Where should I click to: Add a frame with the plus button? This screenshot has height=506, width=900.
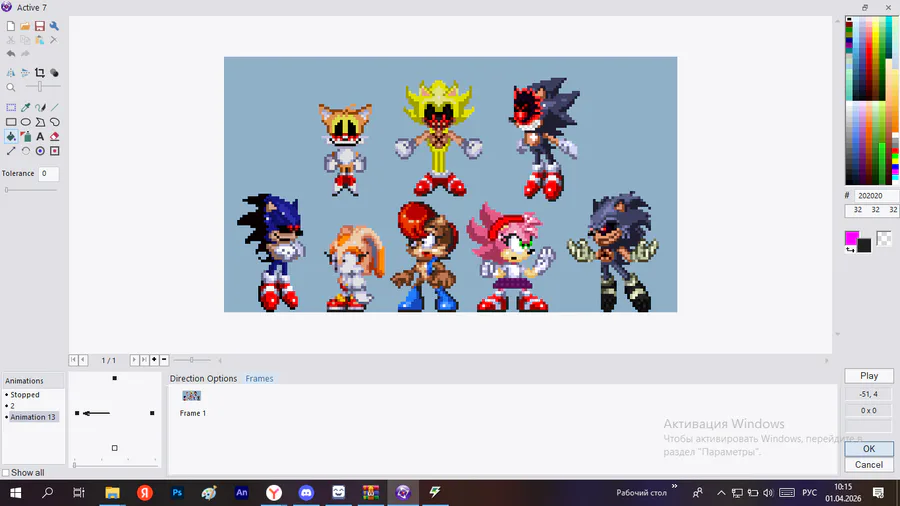(154, 360)
